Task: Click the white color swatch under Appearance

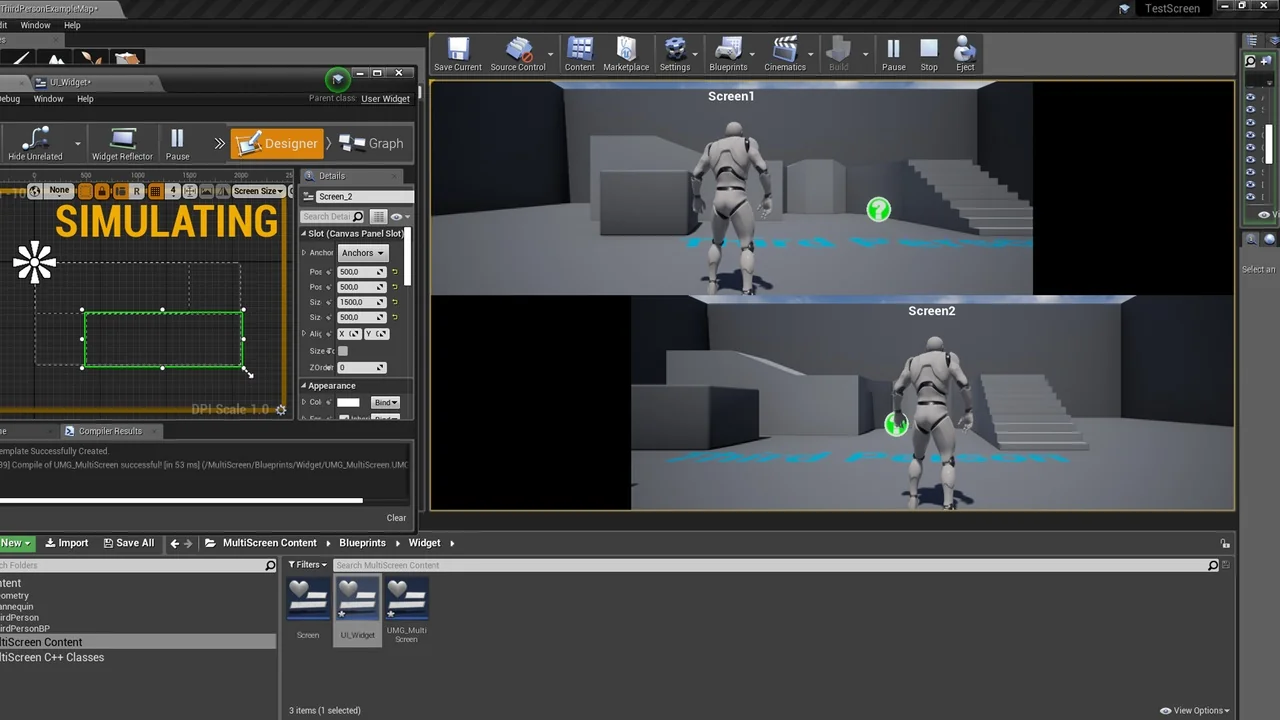Action: pos(348,401)
